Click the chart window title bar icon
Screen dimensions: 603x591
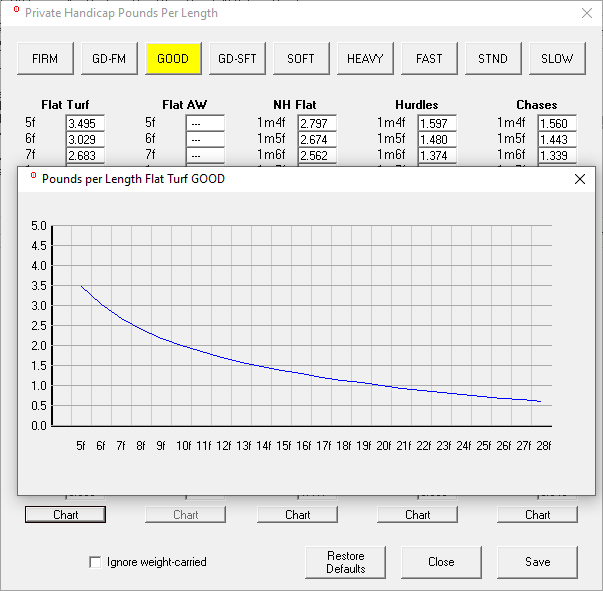pos(33,176)
